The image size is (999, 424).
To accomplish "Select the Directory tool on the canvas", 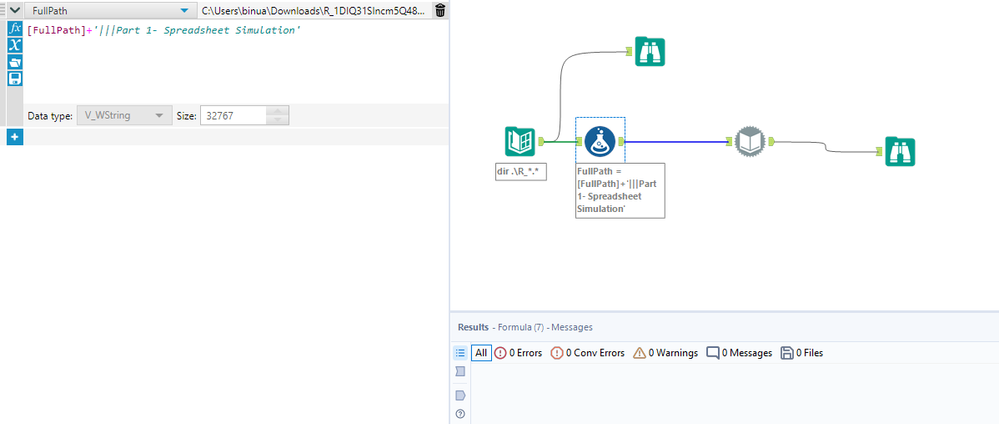I will (520, 142).
